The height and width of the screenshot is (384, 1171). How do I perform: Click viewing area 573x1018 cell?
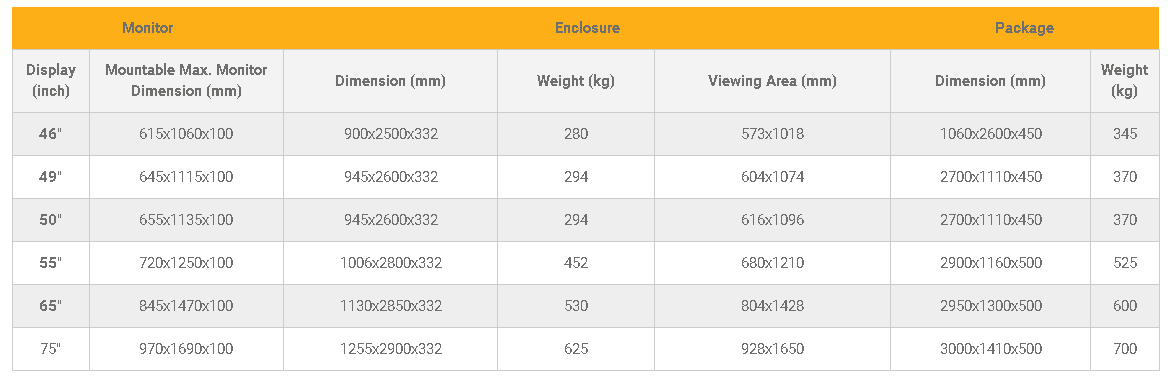[x=772, y=134]
